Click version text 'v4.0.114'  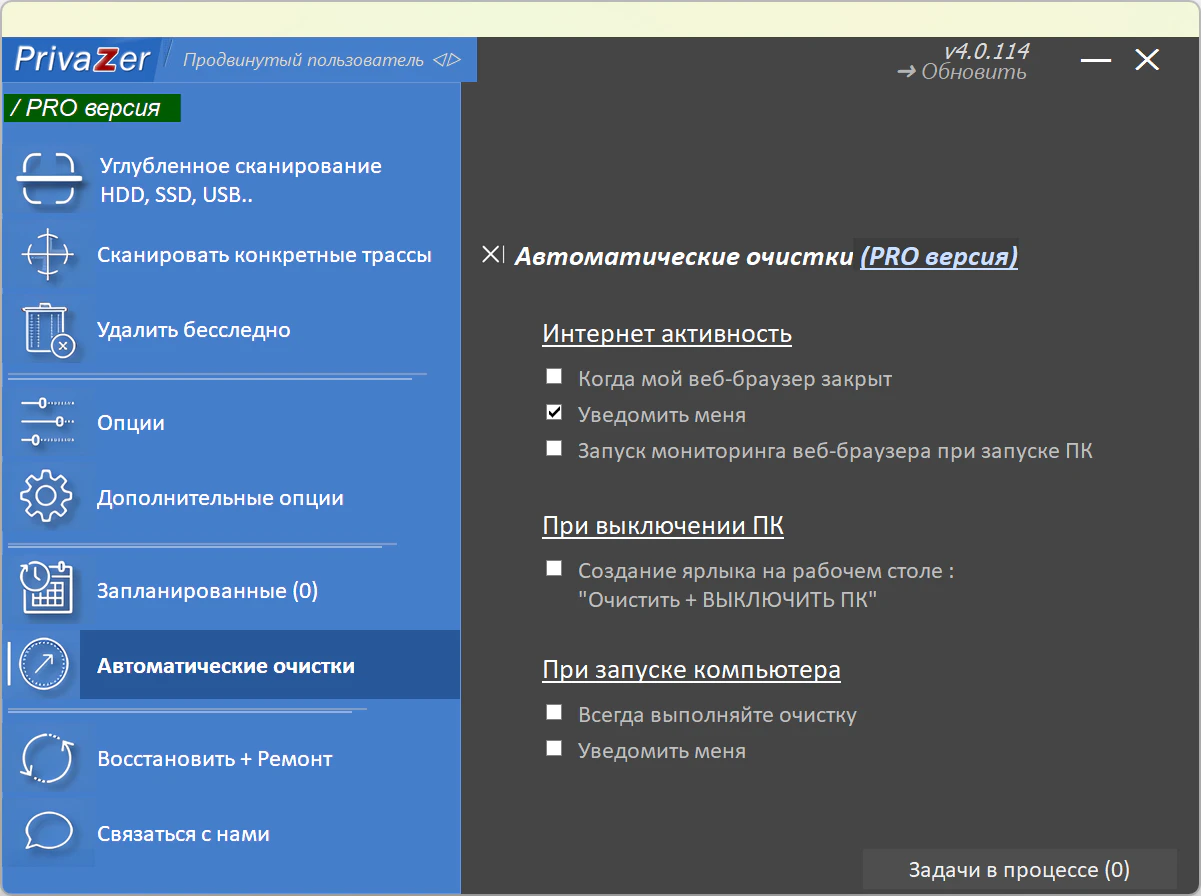coord(986,51)
